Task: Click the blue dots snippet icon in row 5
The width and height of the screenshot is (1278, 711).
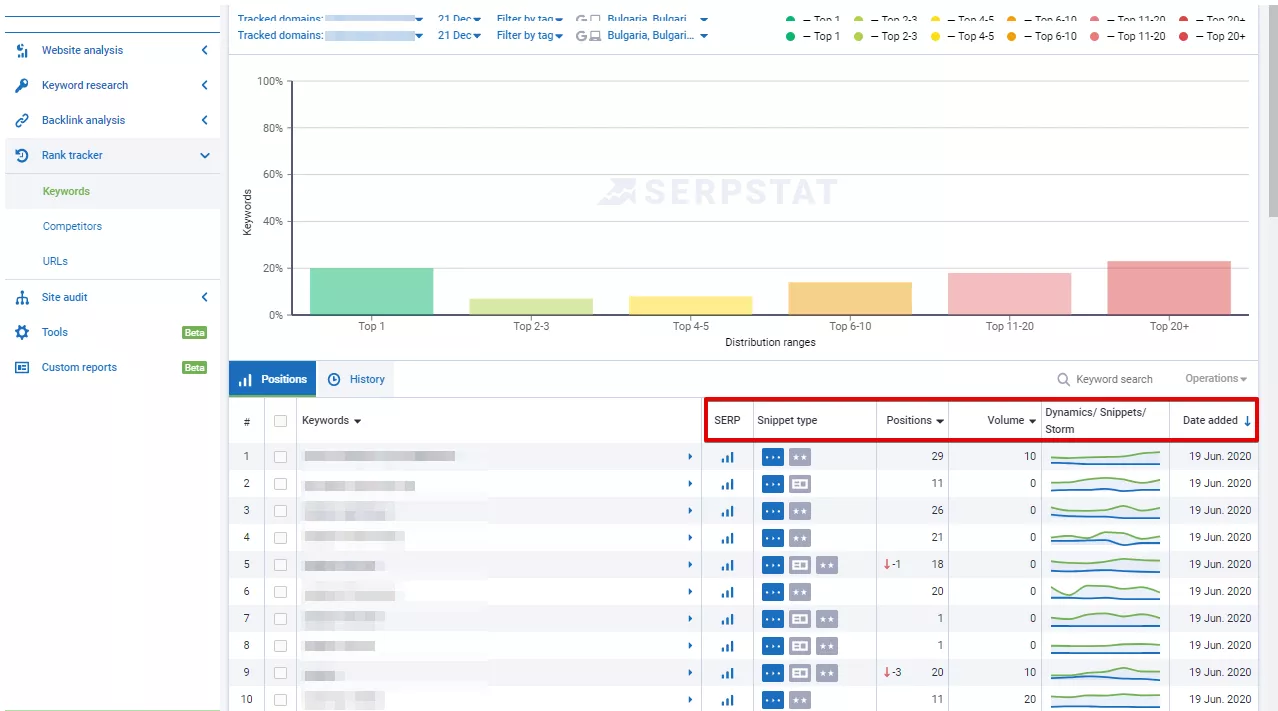Action: point(773,565)
